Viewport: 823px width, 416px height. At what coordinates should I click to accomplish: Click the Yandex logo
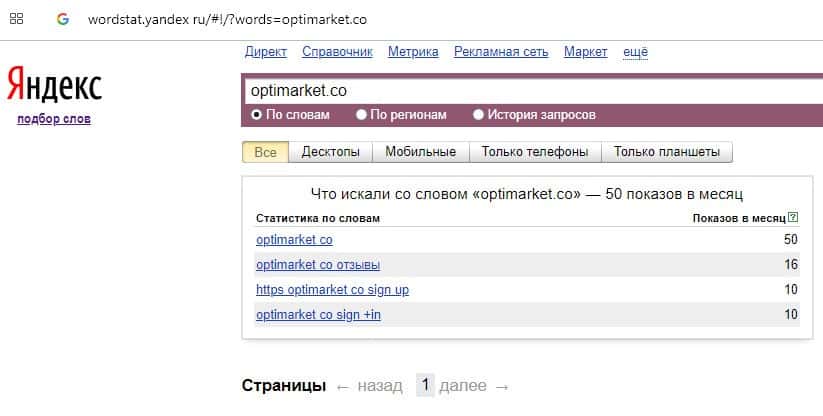tap(54, 86)
